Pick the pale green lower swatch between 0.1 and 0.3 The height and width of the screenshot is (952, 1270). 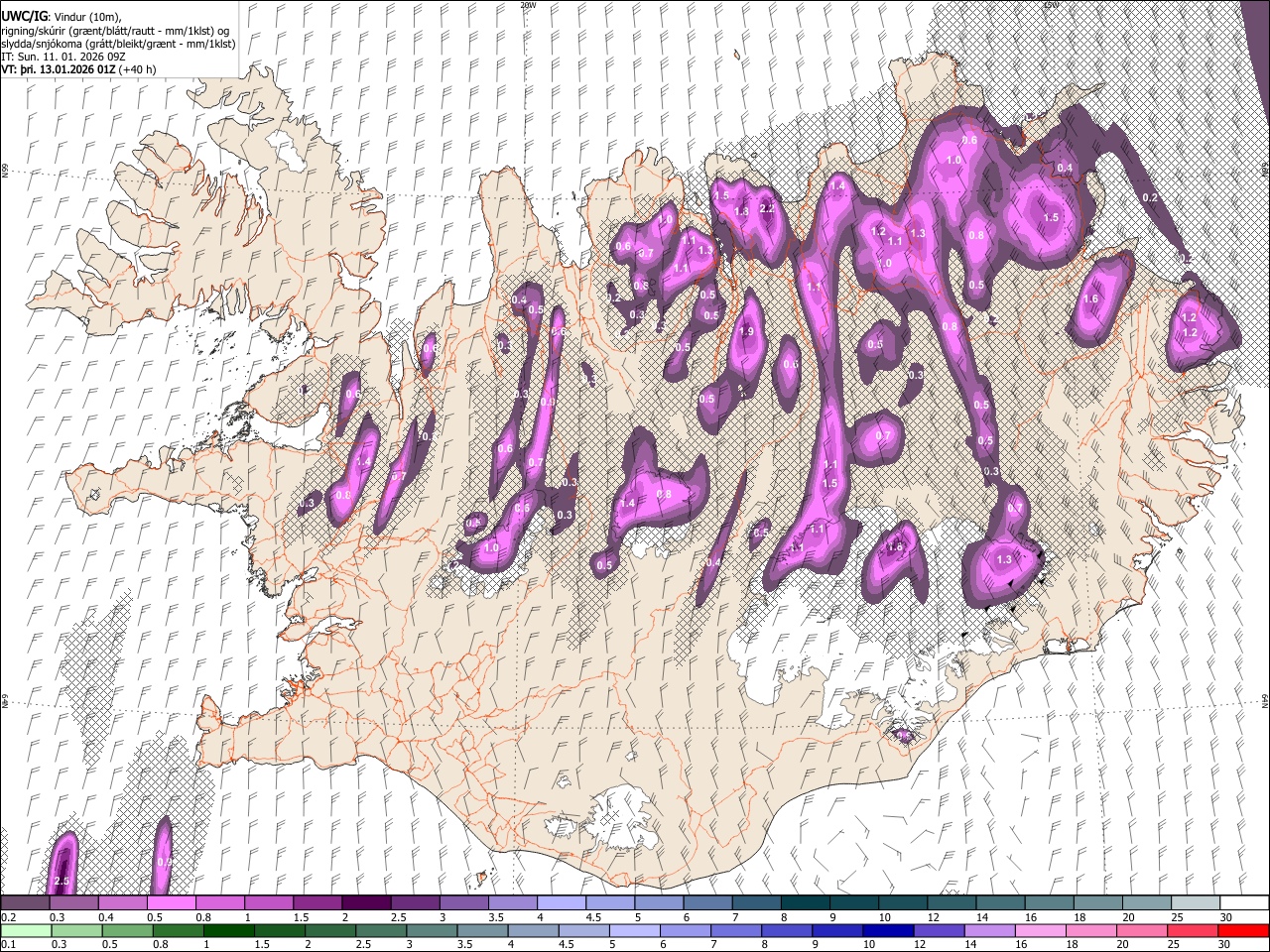(25, 930)
